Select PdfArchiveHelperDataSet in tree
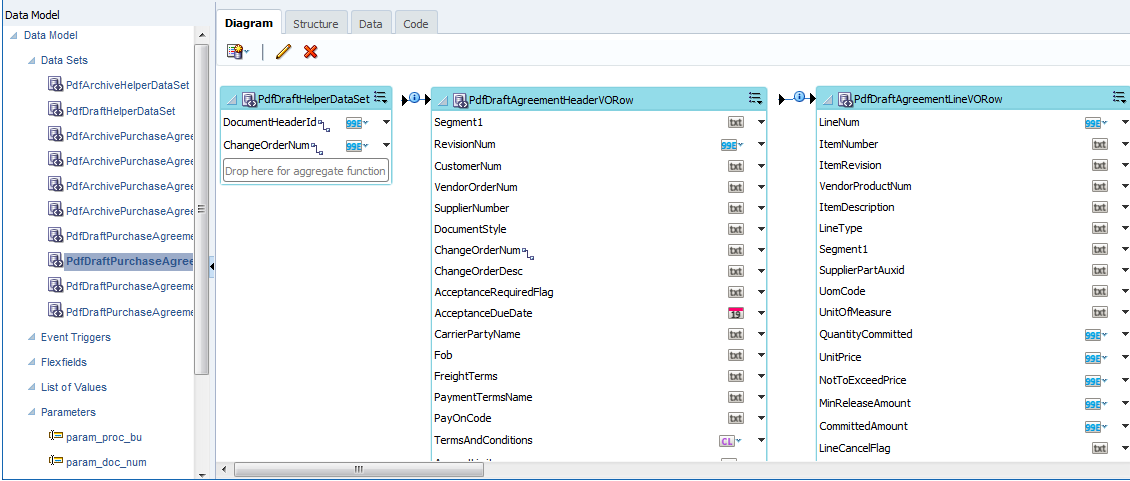This screenshot has width=1130, height=481. pos(128,85)
